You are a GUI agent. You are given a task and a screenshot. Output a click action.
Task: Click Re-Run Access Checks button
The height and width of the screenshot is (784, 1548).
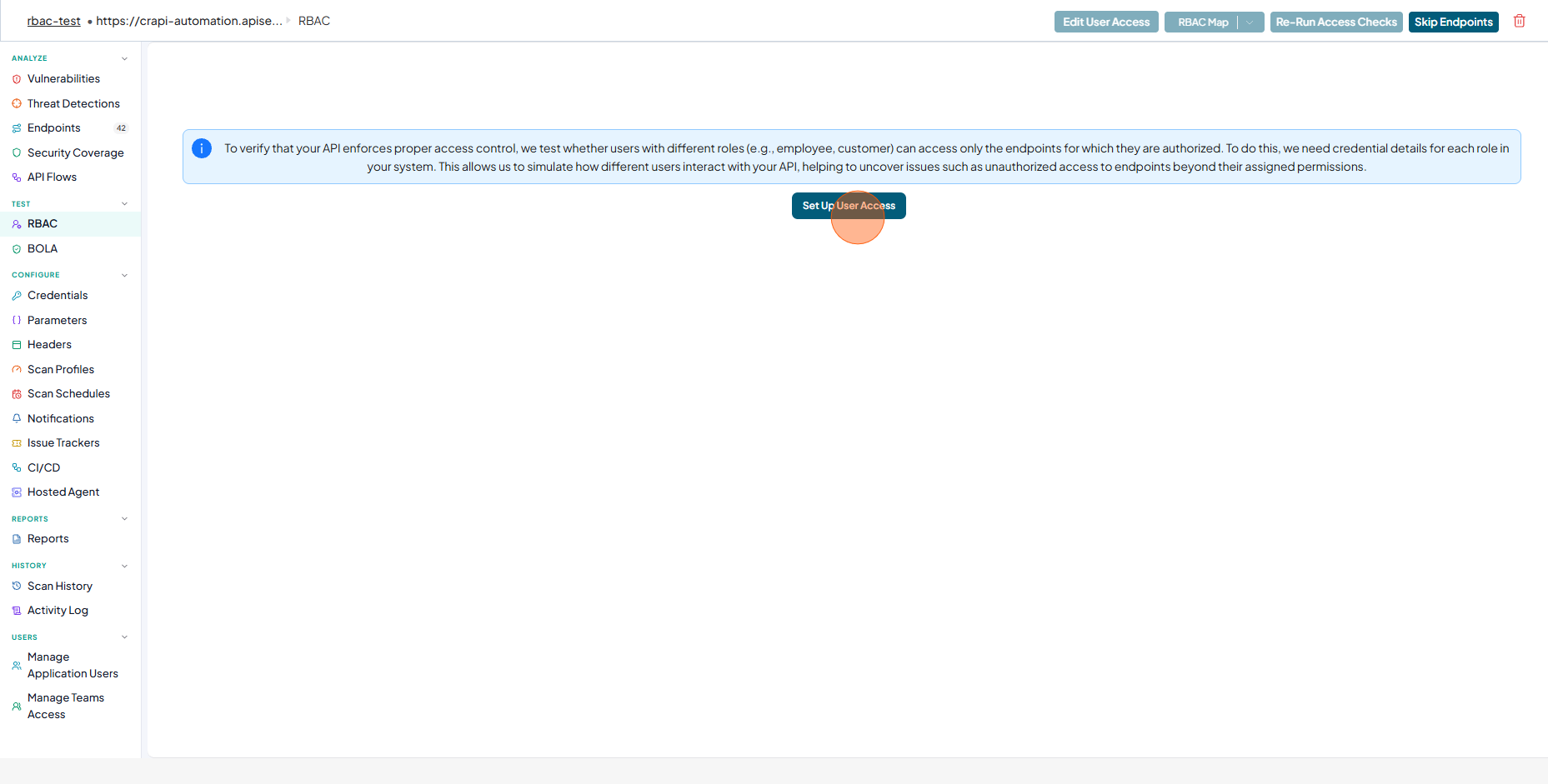1336,22
